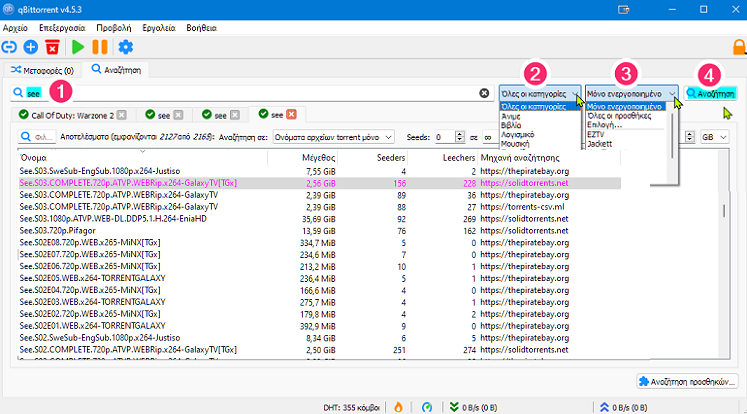Sort by Όνομα column header

tap(142, 158)
